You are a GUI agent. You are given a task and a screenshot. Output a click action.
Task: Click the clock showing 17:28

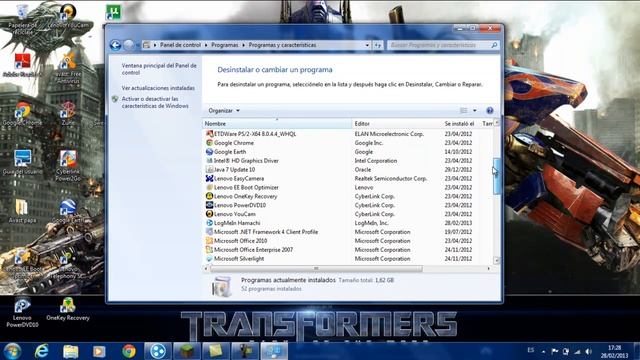pyautogui.click(x=614, y=348)
